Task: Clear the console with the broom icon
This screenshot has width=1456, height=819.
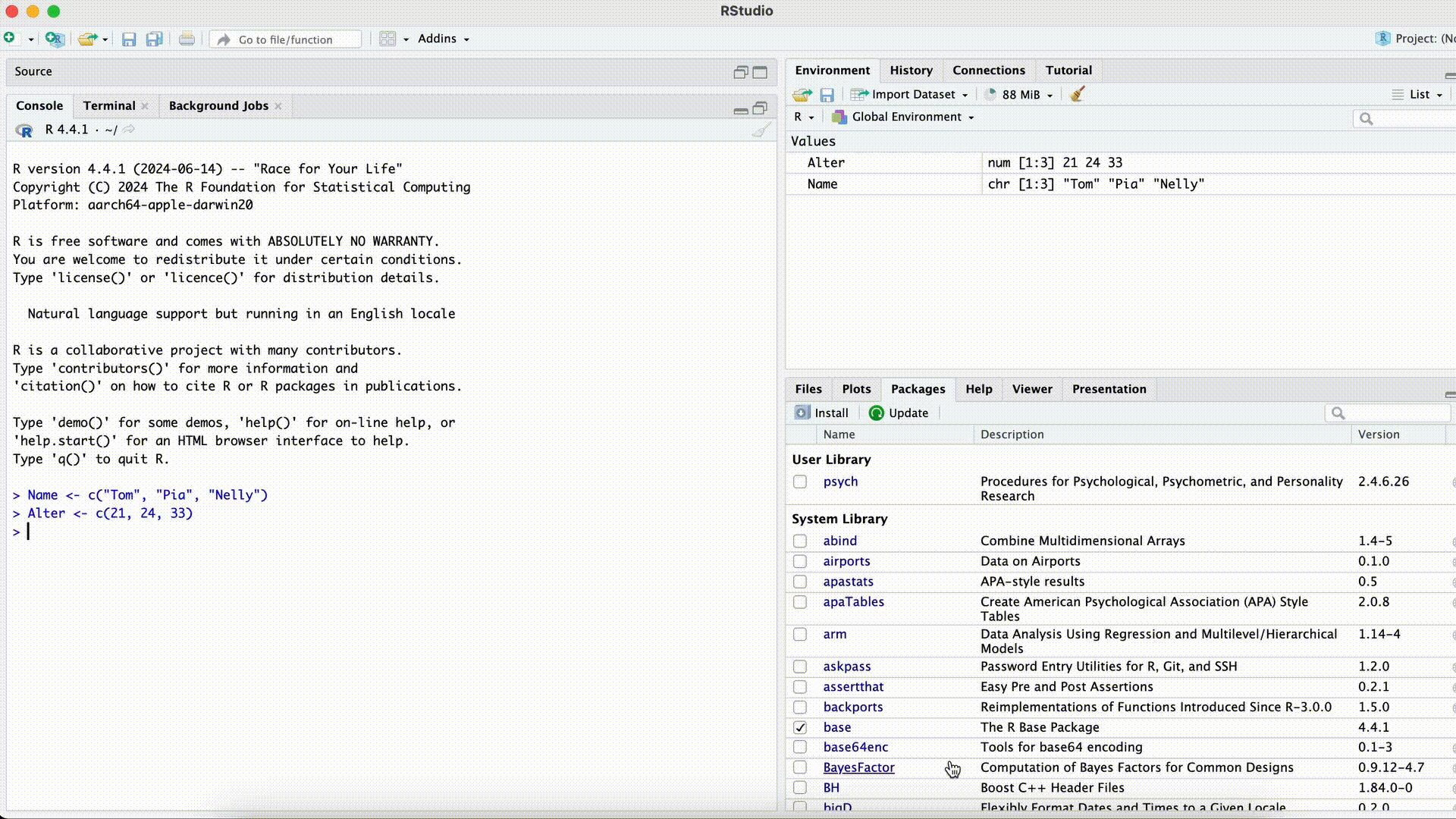Action: pyautogui.click(x=761, y=130)
